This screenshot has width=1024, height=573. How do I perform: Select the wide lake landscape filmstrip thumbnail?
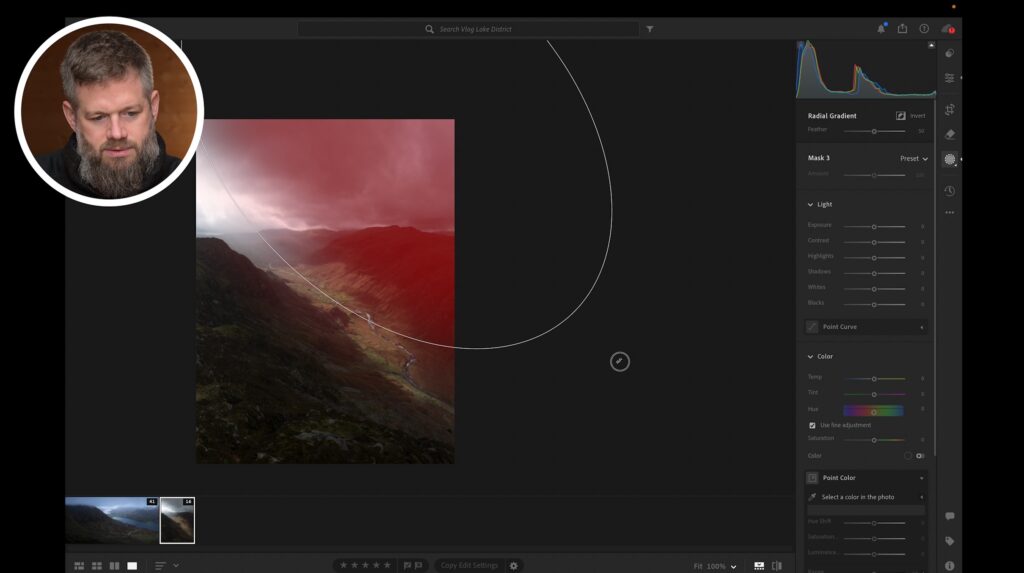pos(111,520)
